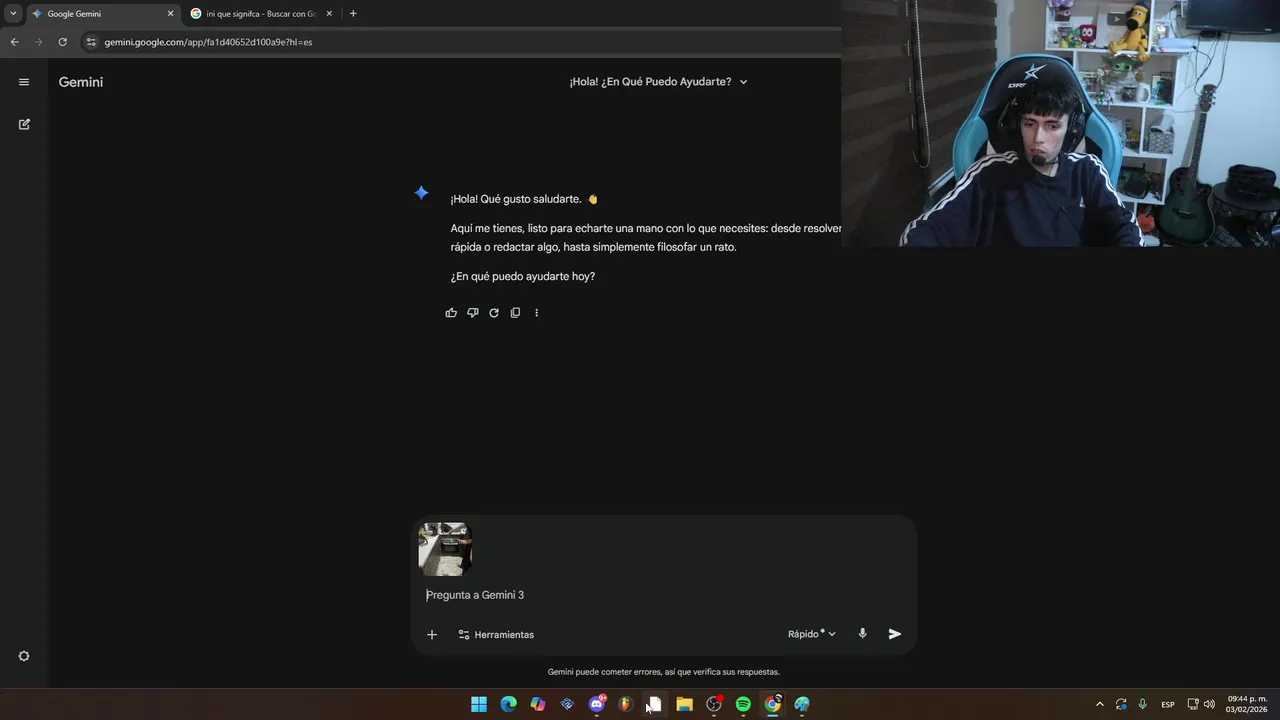Open the Gemini main menu hamburger icon
The height and width of the screenshot is (720, 1280).
(24, 82)
